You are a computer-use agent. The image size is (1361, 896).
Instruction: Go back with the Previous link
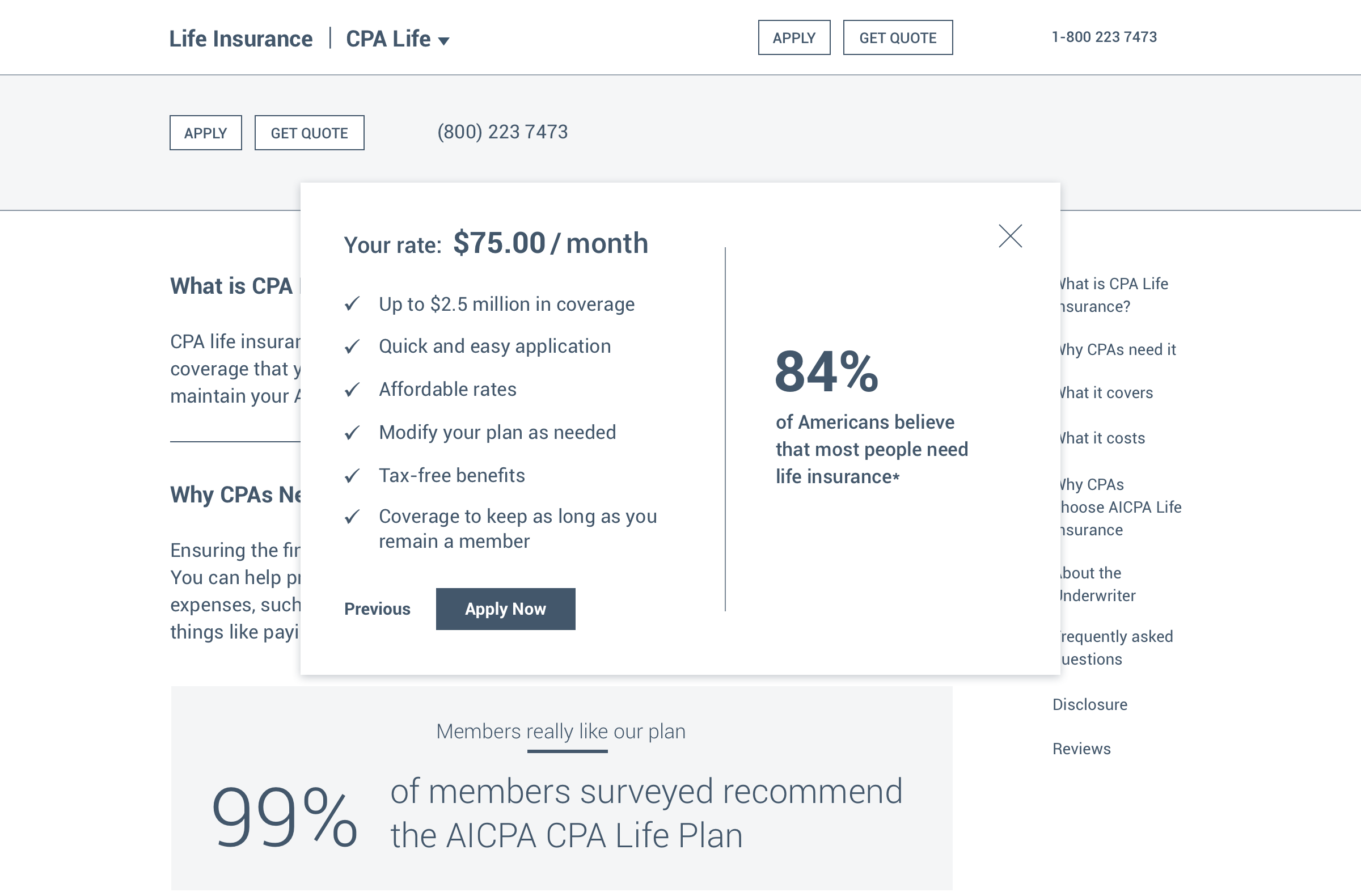[377, 609]
